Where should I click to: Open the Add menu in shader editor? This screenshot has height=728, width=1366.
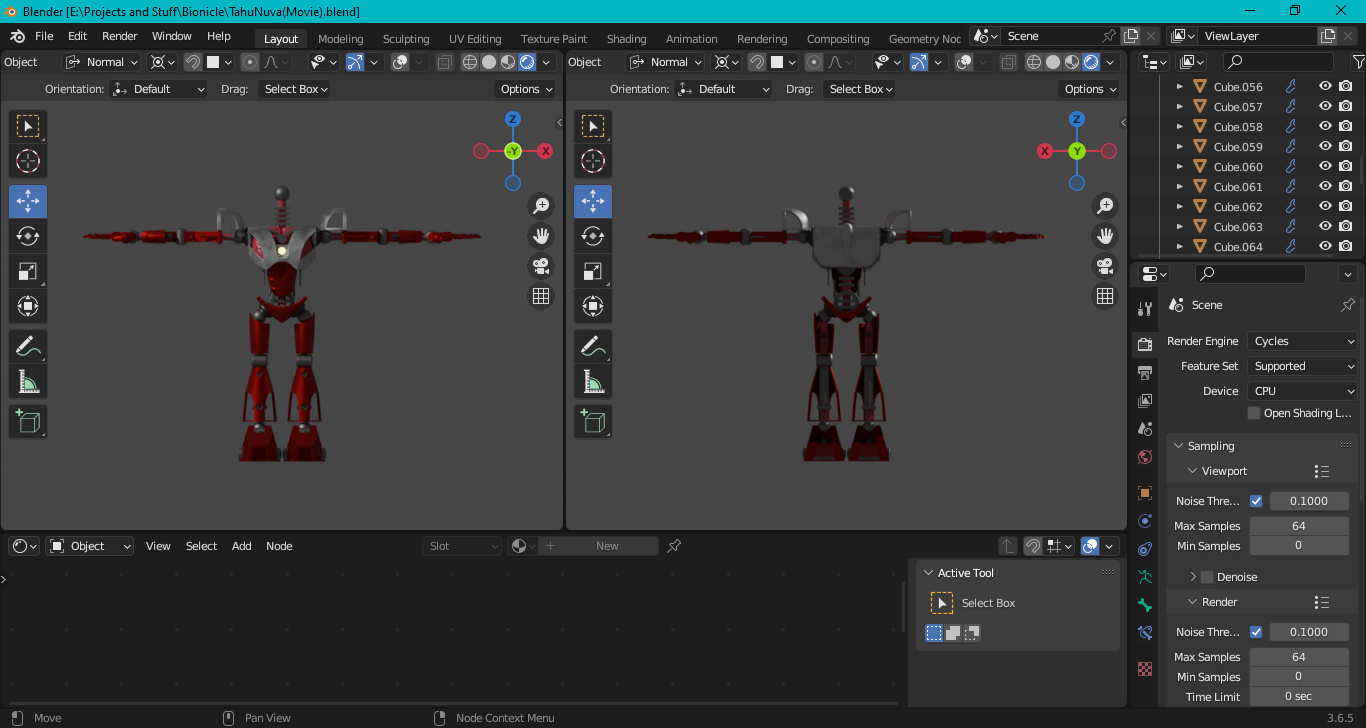(242, 546)
